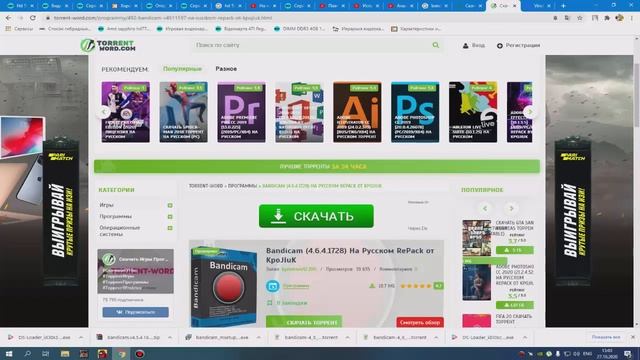This screenshot has height=360, width=640.
Task: Open the Chrome three-dot menu
Action: coord(632,18)
